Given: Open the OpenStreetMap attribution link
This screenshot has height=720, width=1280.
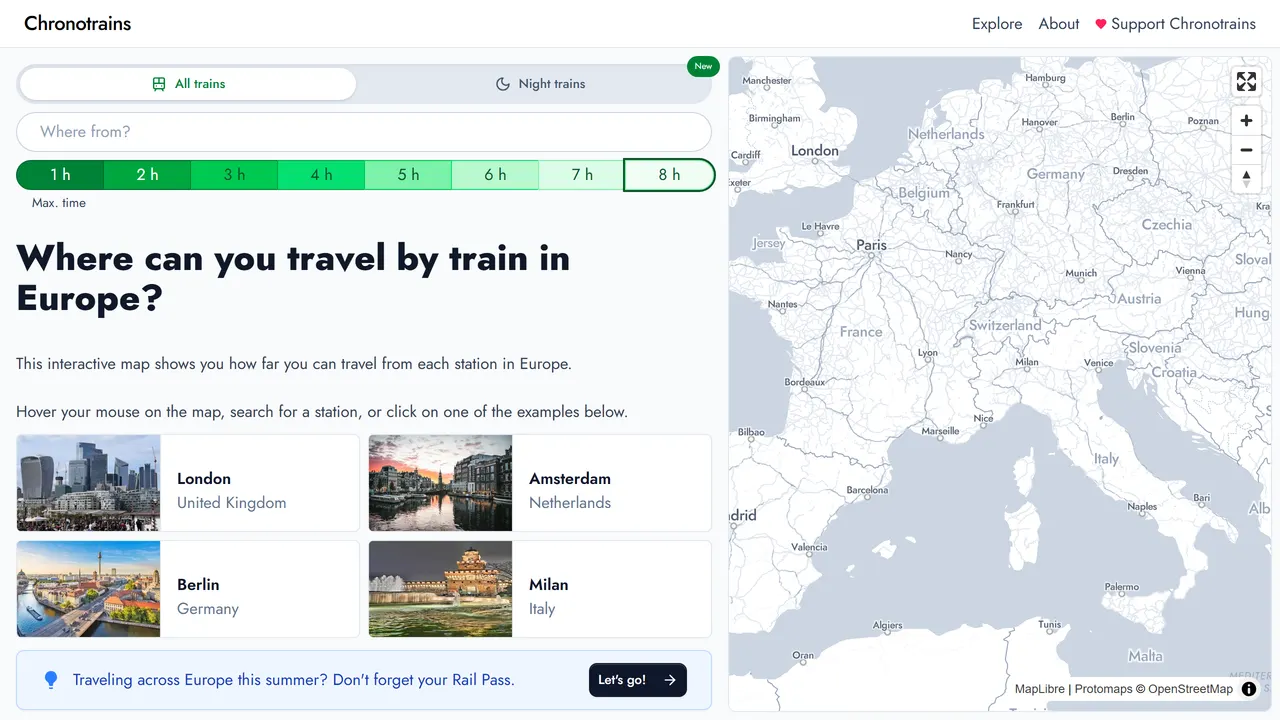Looking at the screenshot, I should [x=1190, y=689].
